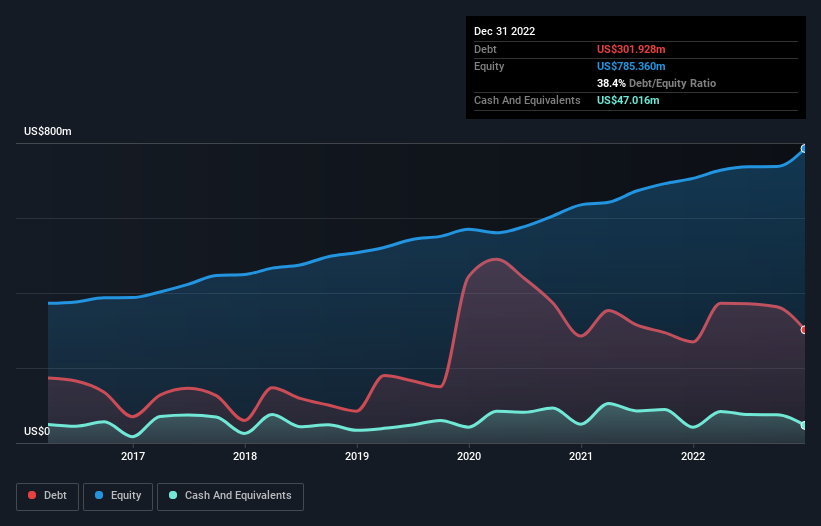This screenshot has height=526, width=821.
Task: Click the US$0 y-axis label
Action: [37, 431]
